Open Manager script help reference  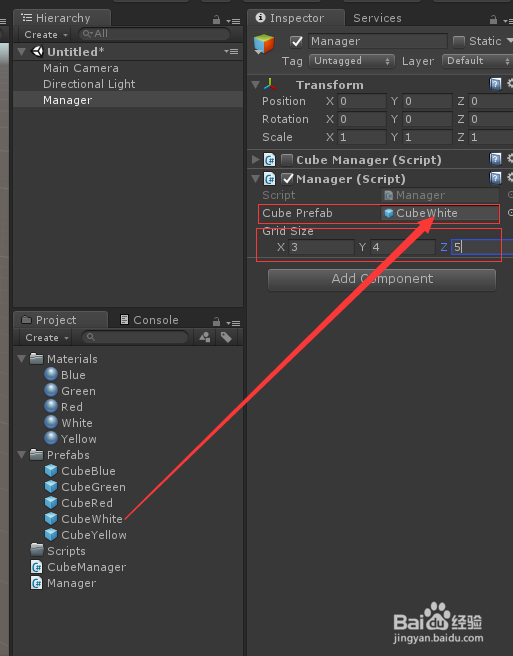[495, 178]
